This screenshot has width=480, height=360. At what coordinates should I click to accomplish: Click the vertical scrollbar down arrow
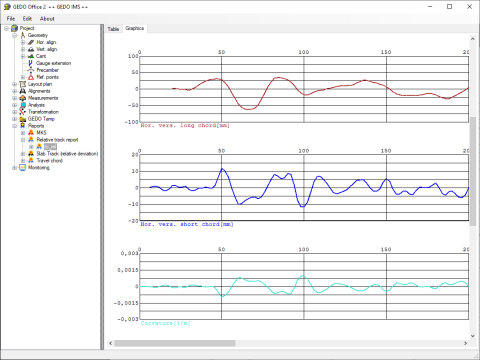click(x=473, y=336)
